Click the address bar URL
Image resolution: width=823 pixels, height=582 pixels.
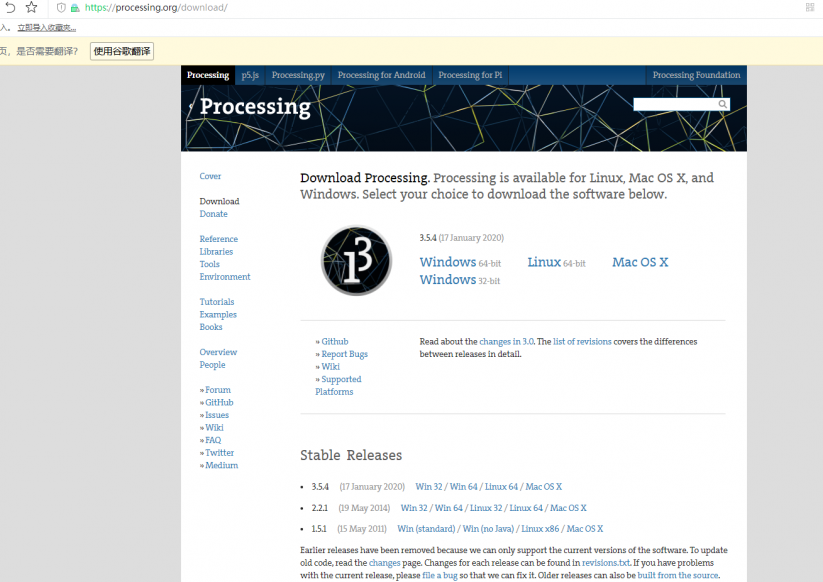click(156, 7)
